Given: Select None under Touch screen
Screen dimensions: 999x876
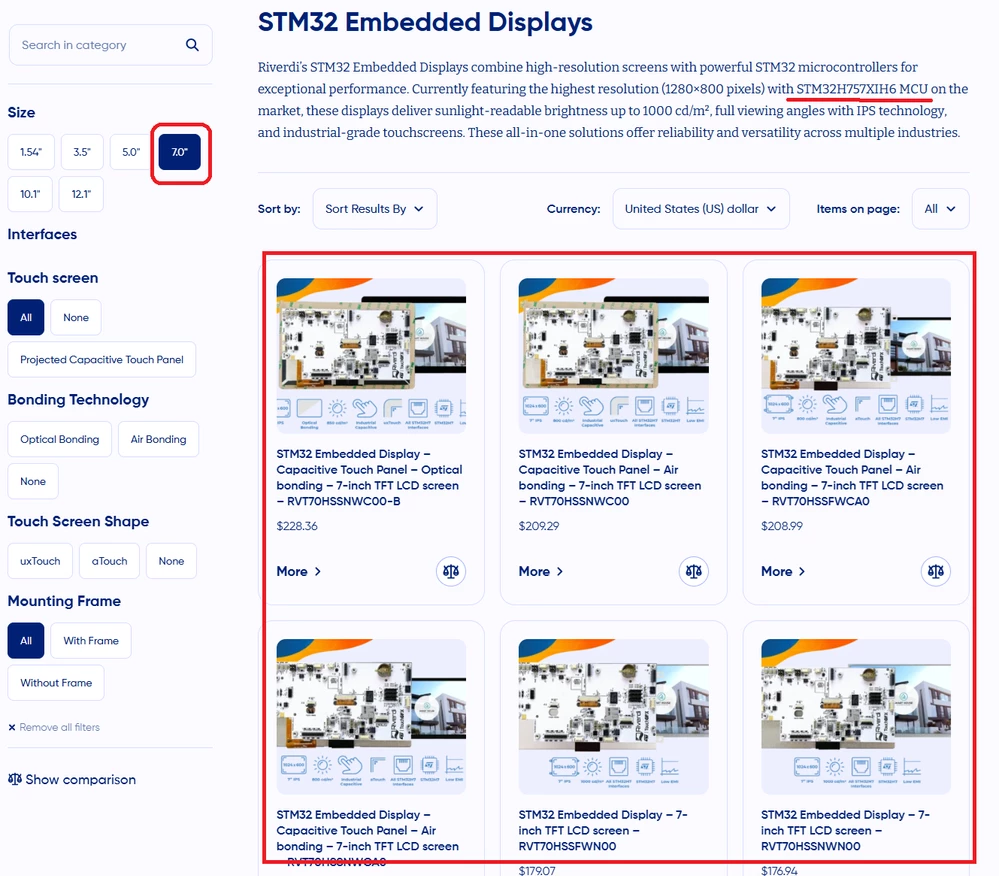Looking at the screenshot, I should coord(76,317).
